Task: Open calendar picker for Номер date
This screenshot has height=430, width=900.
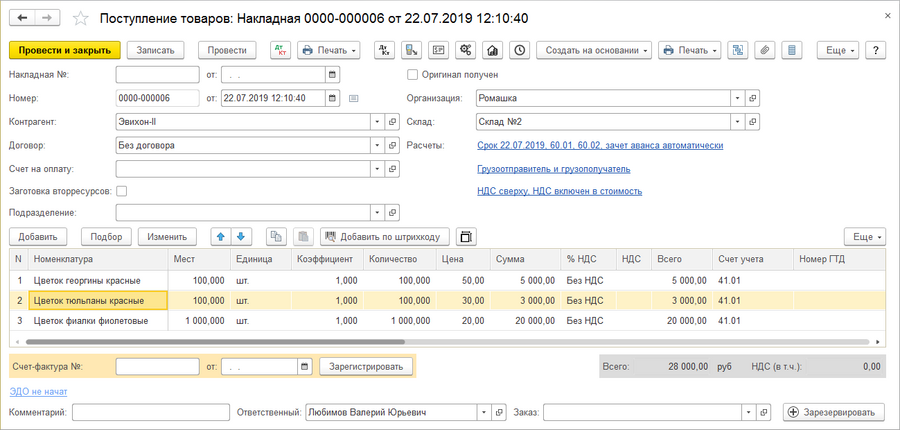Action: pos(333,98)
